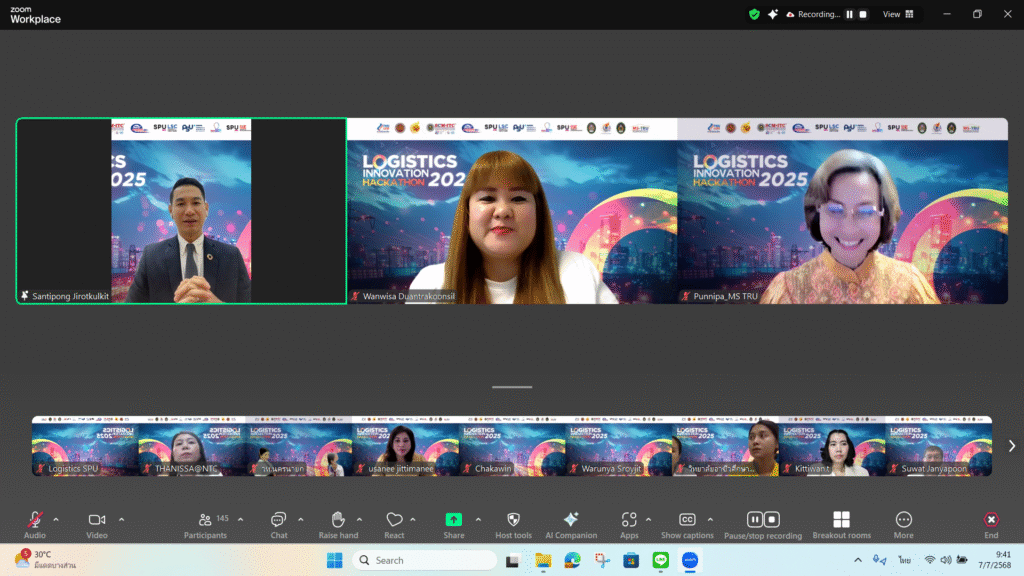Open the clock showing 9:41
The width and height of the screenshot is (1024, 576).
point(995,560)
